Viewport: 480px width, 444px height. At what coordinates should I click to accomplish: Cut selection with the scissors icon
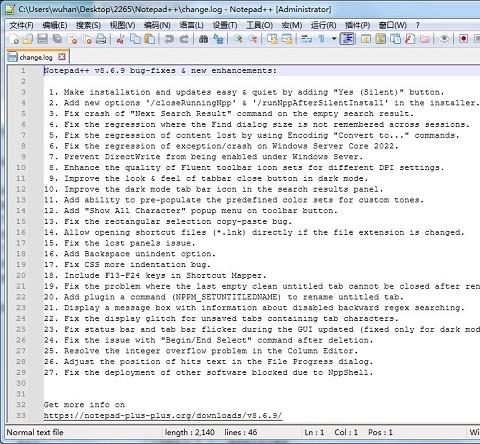[x=120, y=39]
